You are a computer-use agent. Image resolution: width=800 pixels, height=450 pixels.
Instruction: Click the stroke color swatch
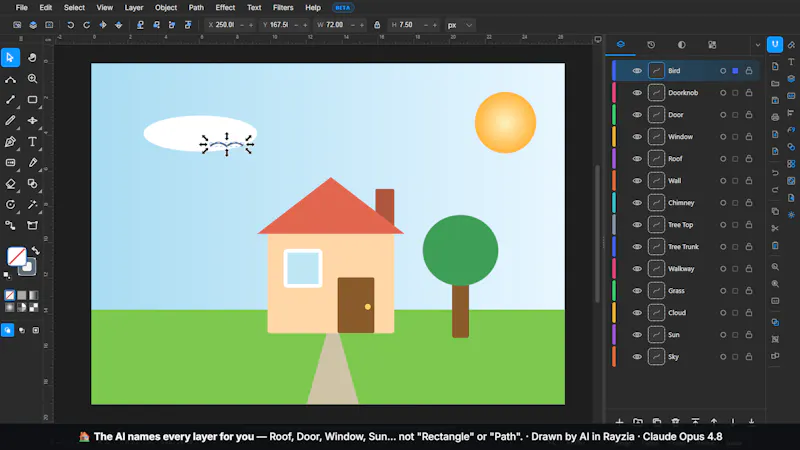click(28, 267)
